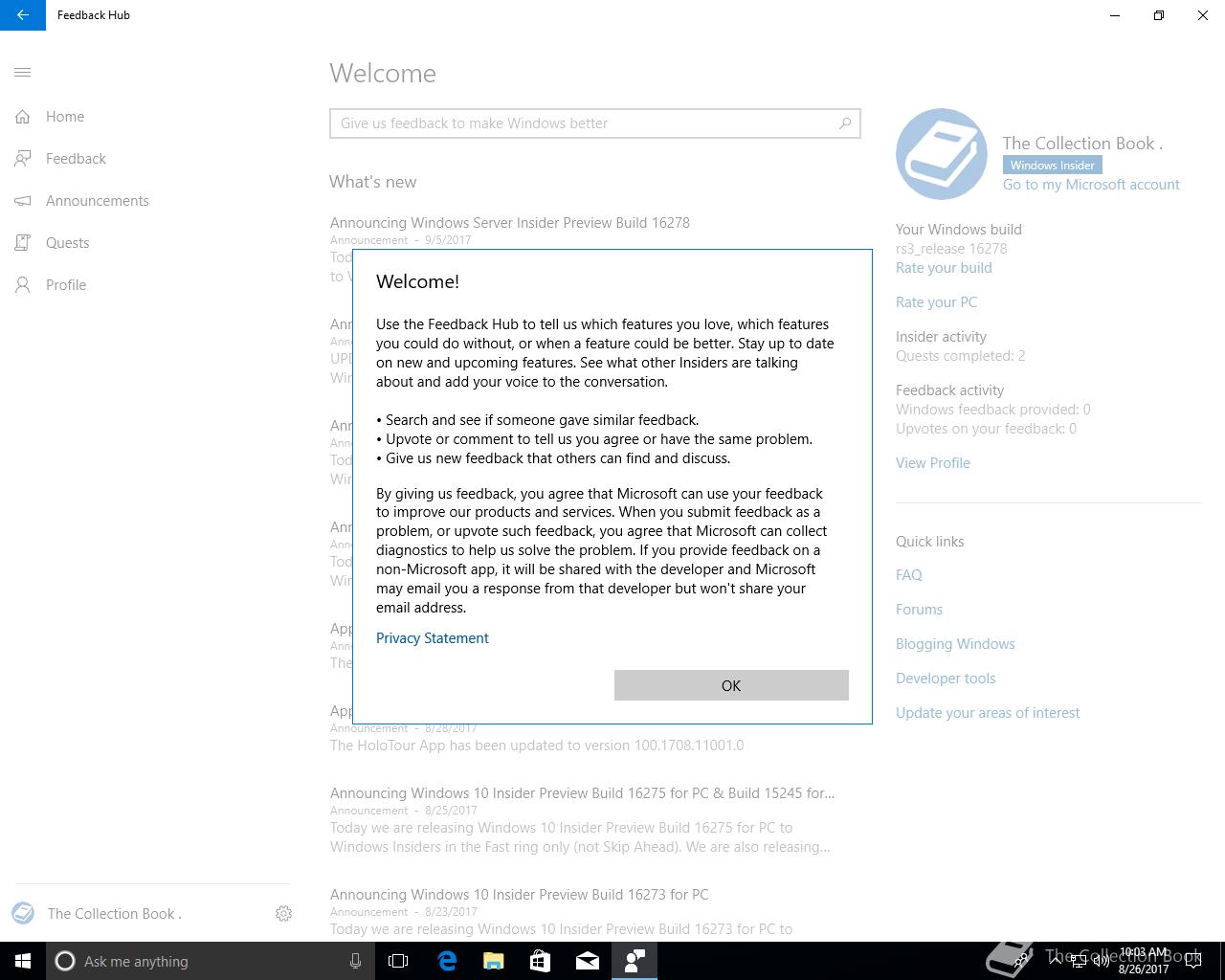Click Rate your PC link
The width and height of the screenshot is (1225, 980).
pyautogui.click(x=936, y=302)
